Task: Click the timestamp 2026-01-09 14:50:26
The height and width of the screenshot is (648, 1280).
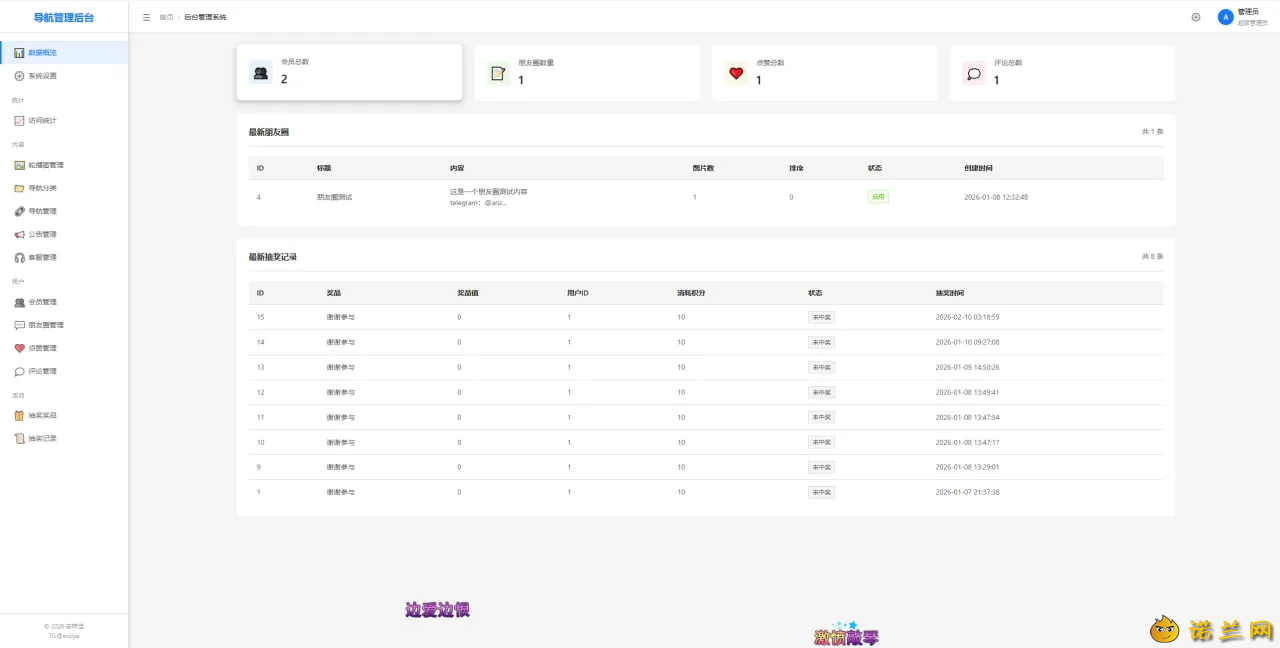Action: point(967,367)
